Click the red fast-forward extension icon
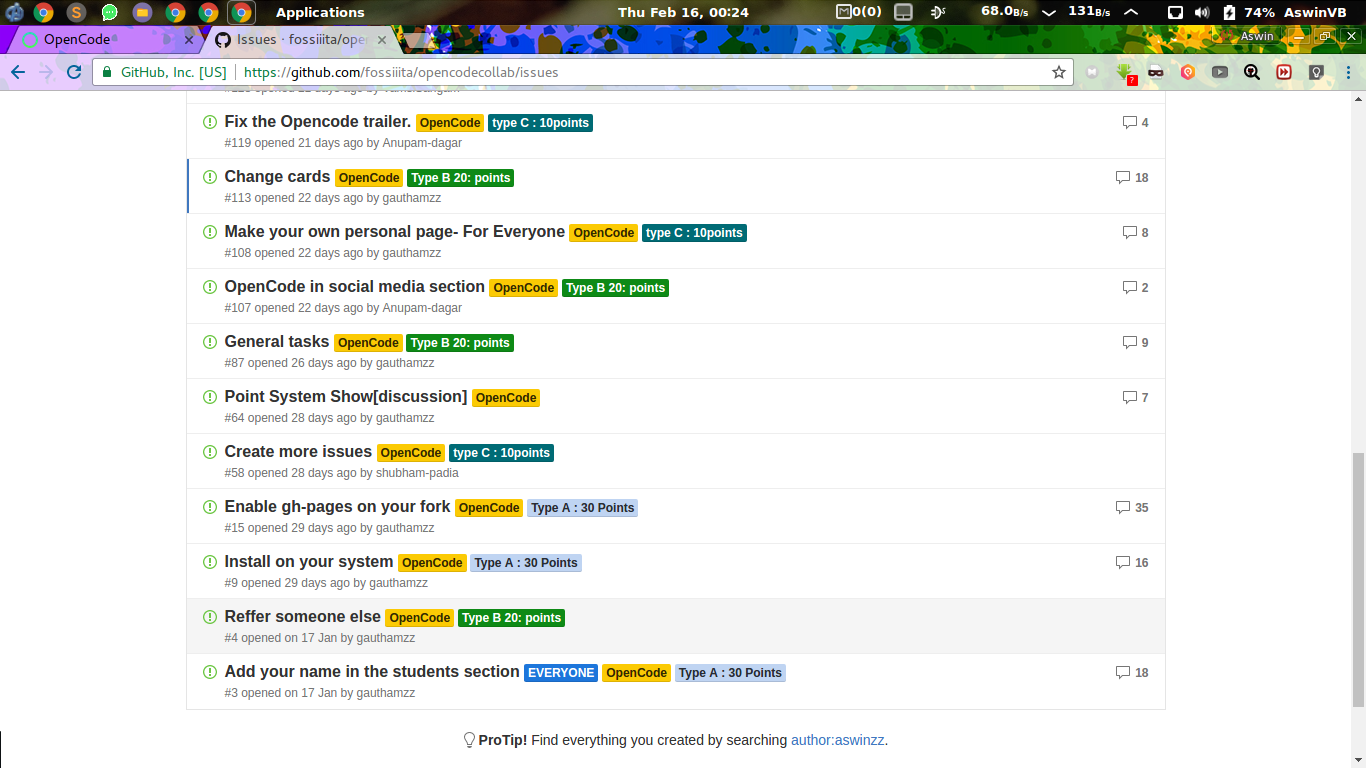The image size is (1366, 768). (x=1284, y=72)
